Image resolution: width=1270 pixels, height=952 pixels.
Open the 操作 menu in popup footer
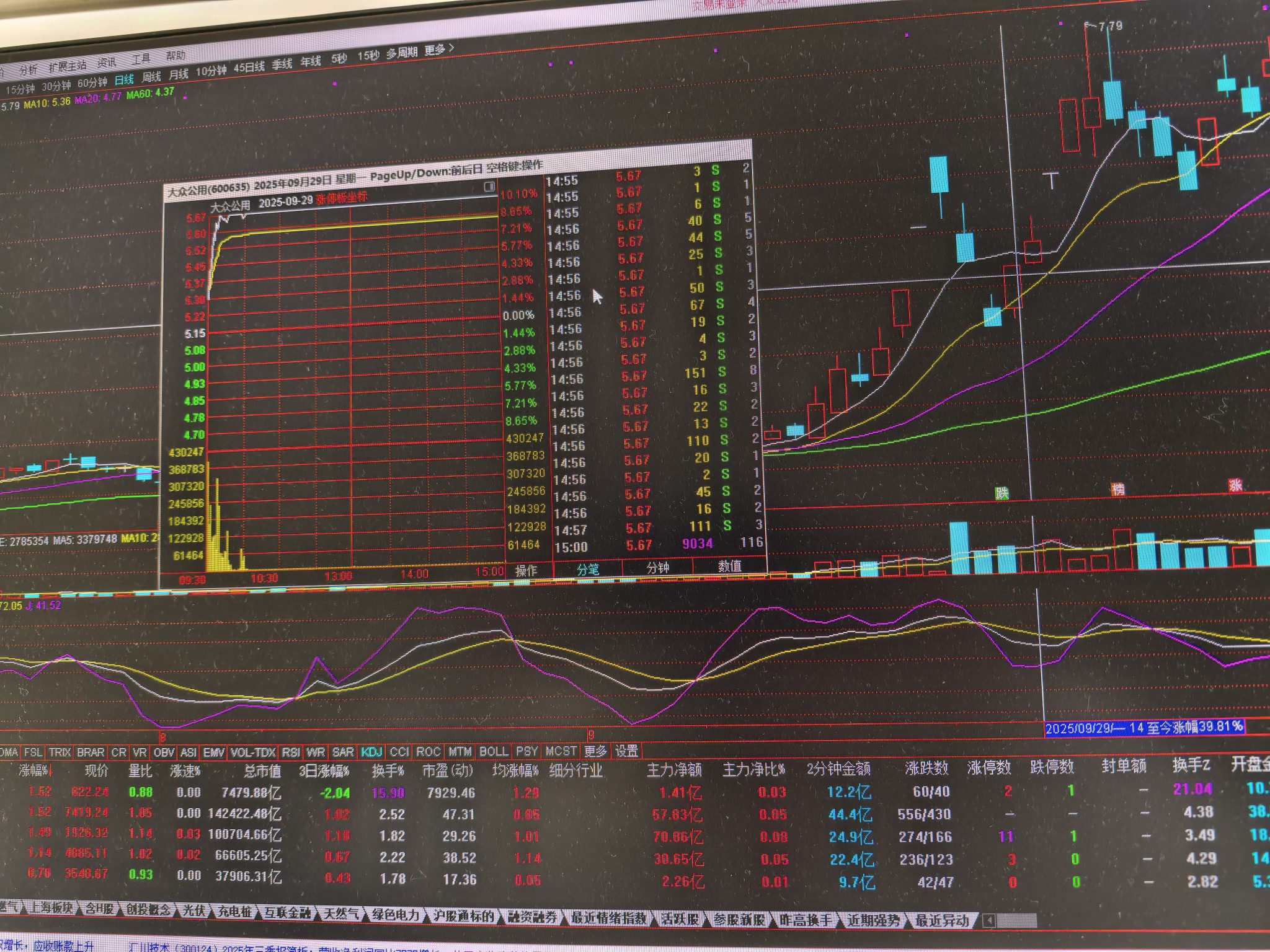pyautogui.click(x=526, y=570)
